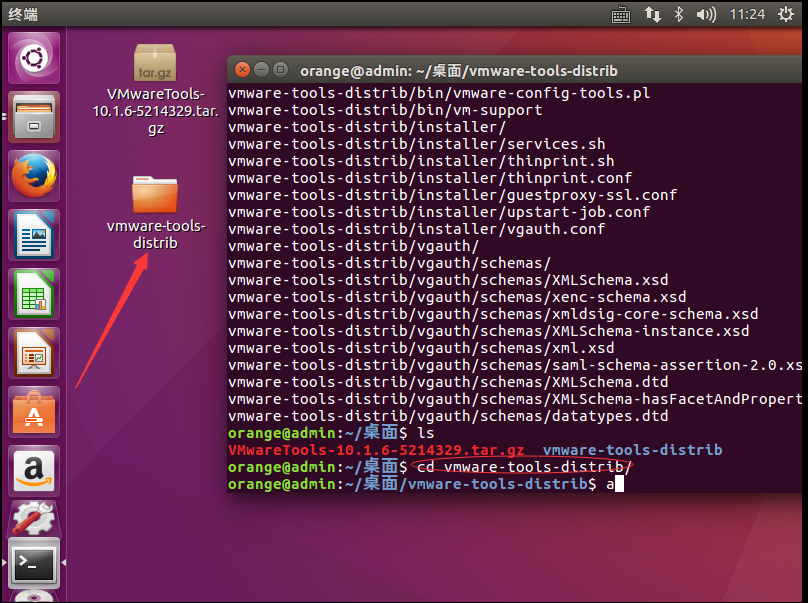The height and width of the screenshot is (603, 808).
Task: Select the Terminal icon in launcher
Action: 34,563
